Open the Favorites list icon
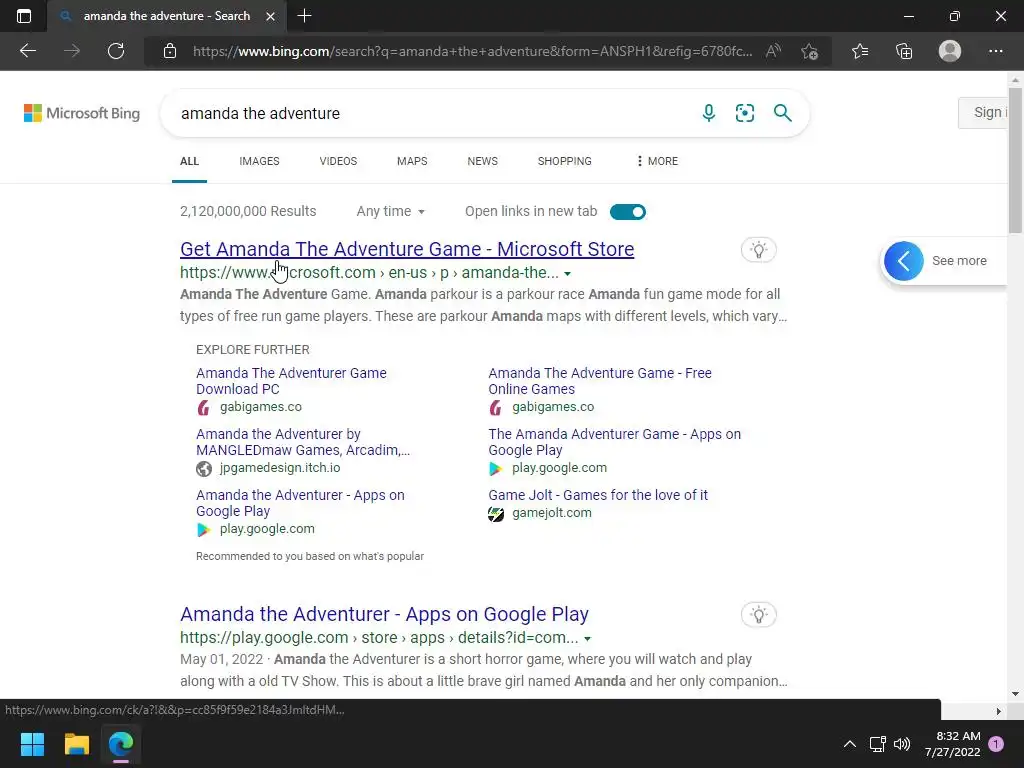The image size is (1024, 768). 860,51
